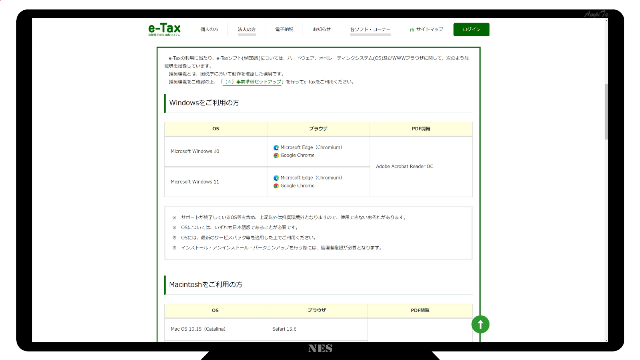The width and height of the screenshot is (640, 360).
Task: Click the OS column header in the Windows table
Action: click(x=216, y=129)
